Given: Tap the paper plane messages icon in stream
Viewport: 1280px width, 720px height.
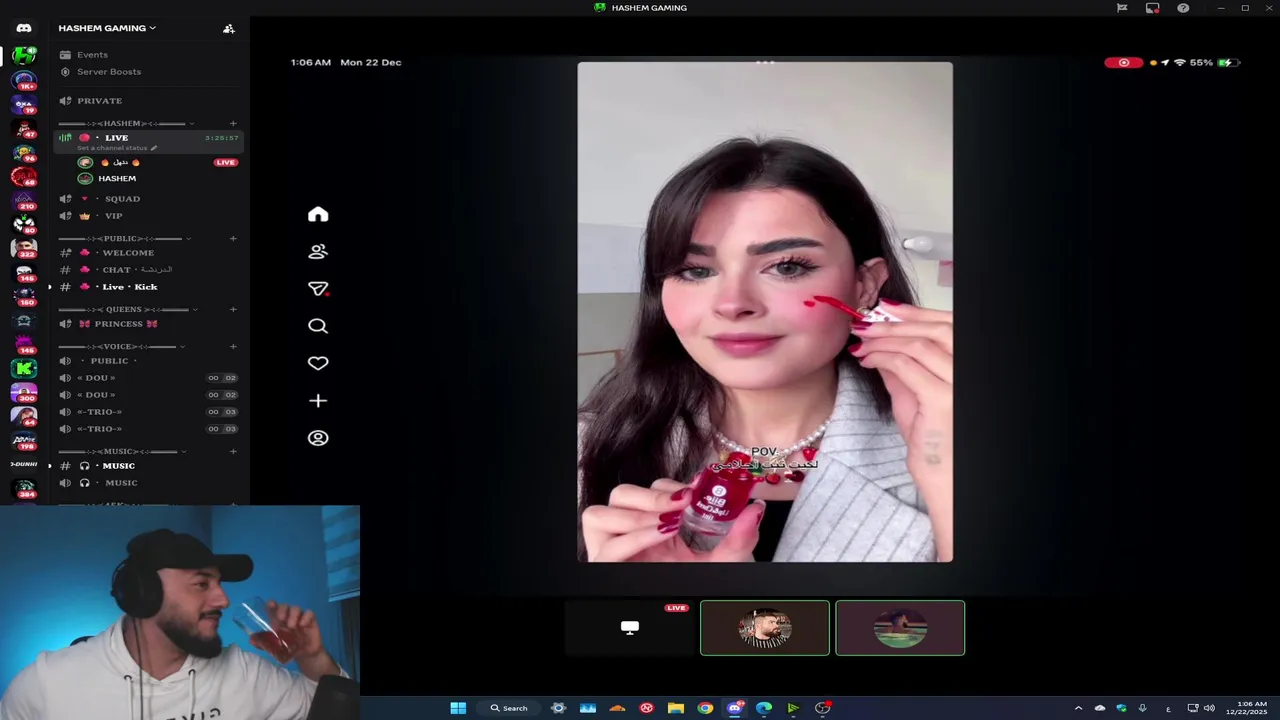Looking at the screenshot, I should [x=318, y=289].
